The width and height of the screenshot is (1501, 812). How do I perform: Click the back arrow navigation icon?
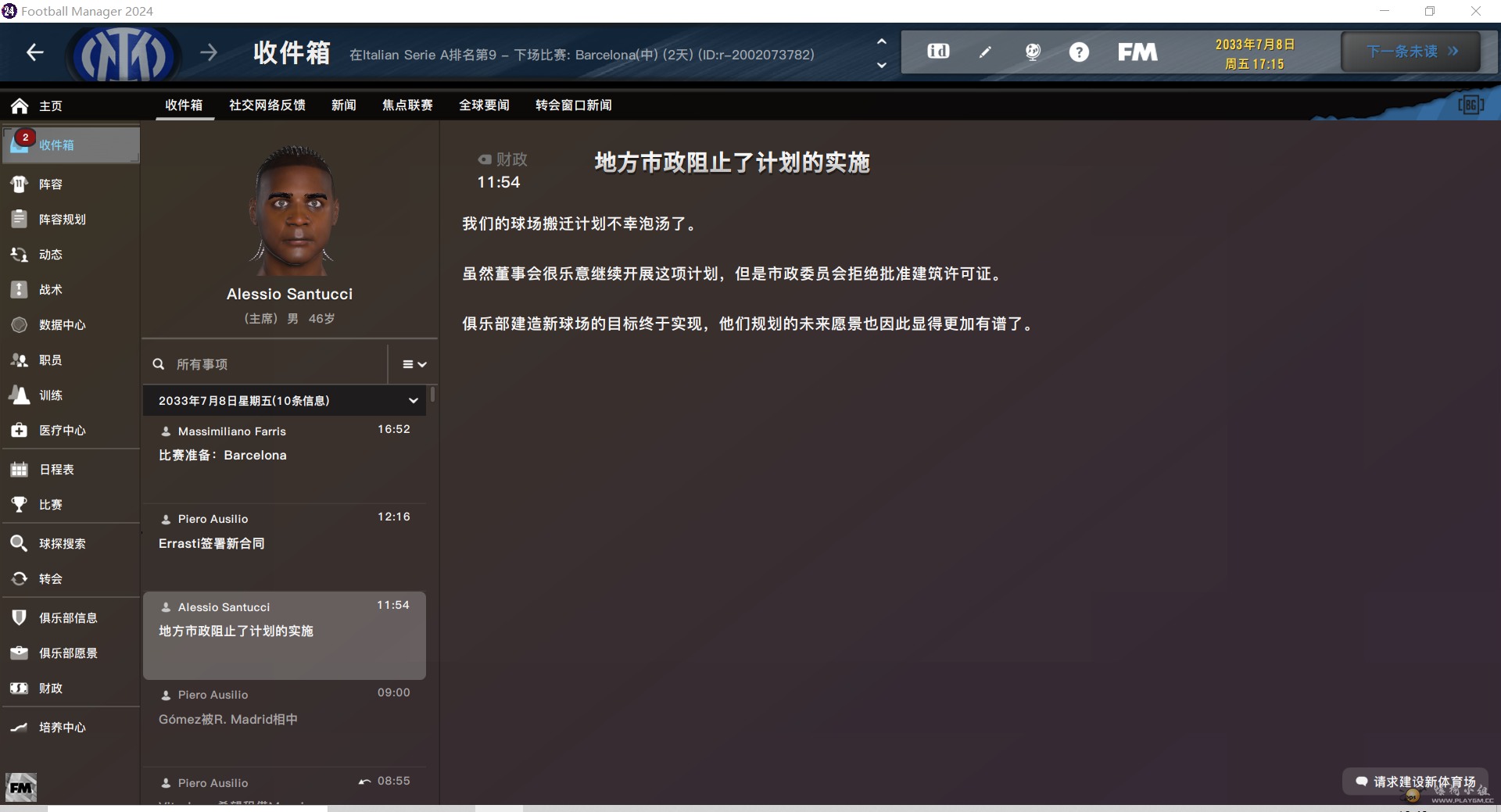point(34,52)
